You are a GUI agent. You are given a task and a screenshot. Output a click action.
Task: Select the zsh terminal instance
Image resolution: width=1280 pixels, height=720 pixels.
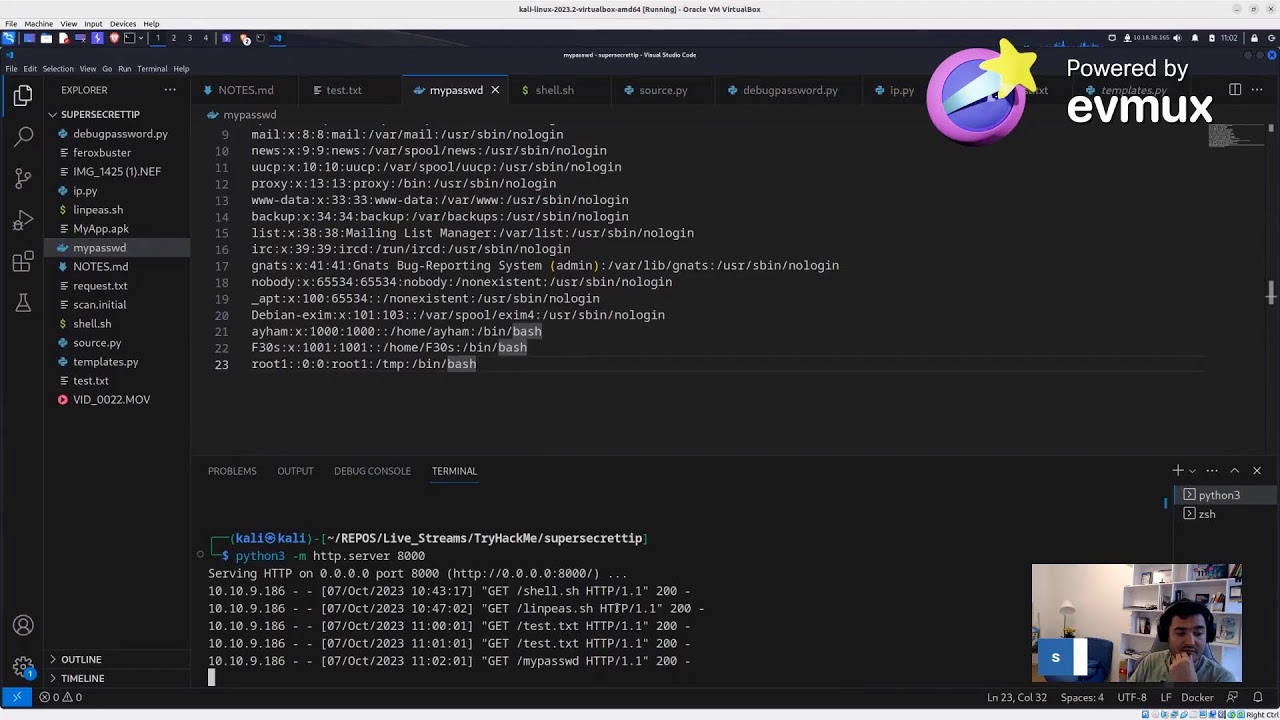(x=1224, y=514)
